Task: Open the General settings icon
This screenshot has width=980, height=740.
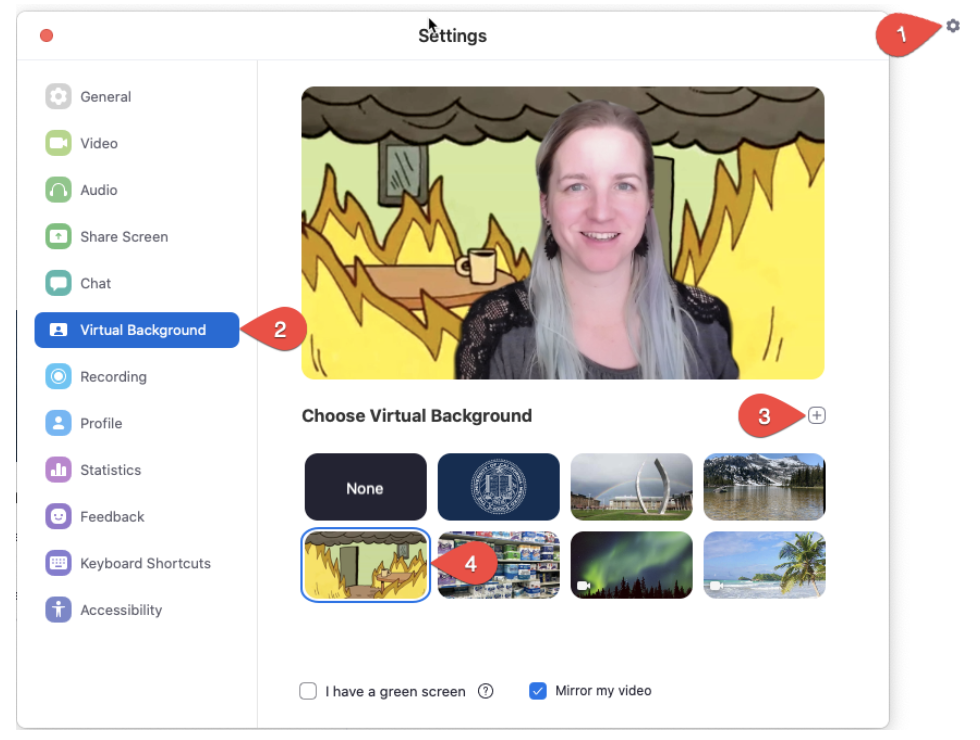Action: 60,96
